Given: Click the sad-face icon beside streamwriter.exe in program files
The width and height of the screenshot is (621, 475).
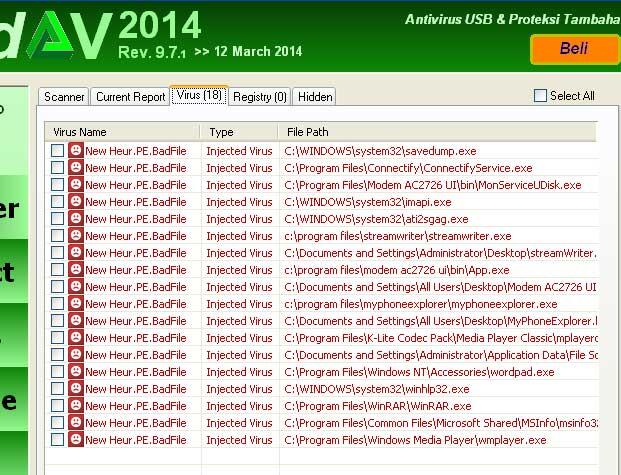Looking at the screenshot, I should [x=76, y=236].
